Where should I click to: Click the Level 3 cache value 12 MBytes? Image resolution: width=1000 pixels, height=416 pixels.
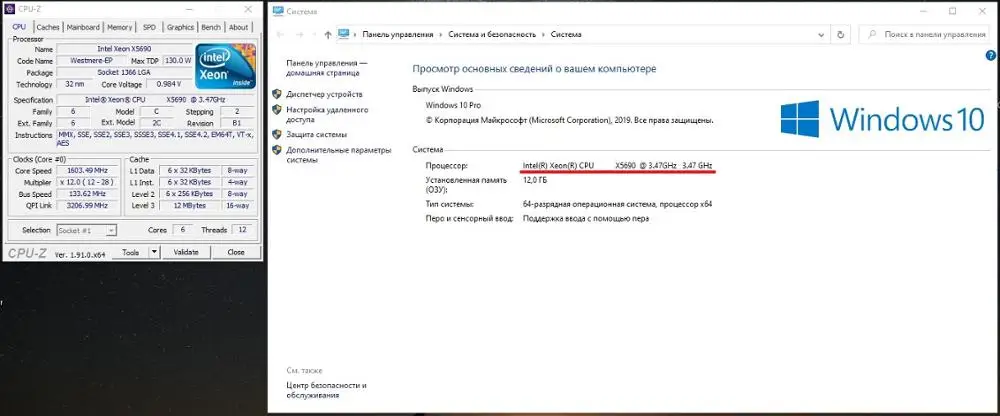click(x=190, y=205)
